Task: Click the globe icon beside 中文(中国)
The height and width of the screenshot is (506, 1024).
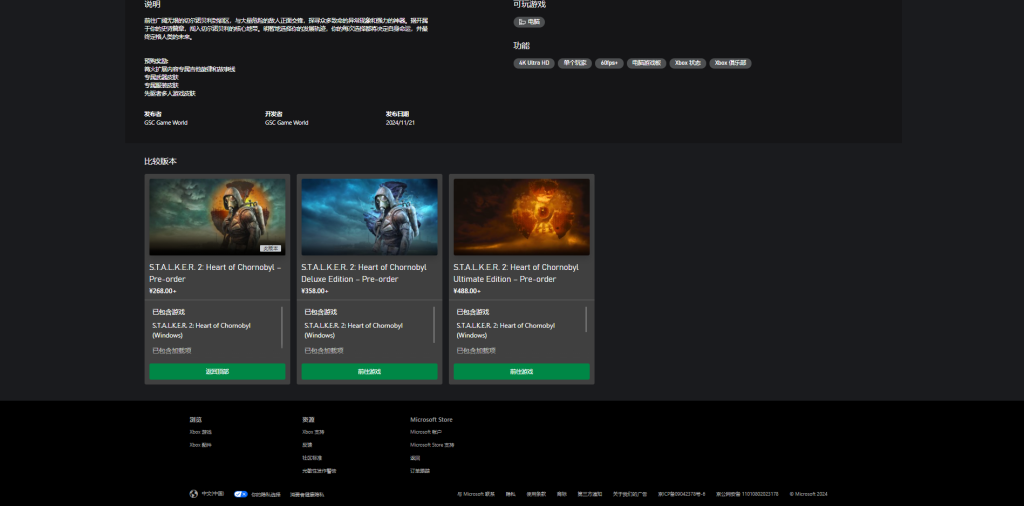Action: (x=193, y=494)
